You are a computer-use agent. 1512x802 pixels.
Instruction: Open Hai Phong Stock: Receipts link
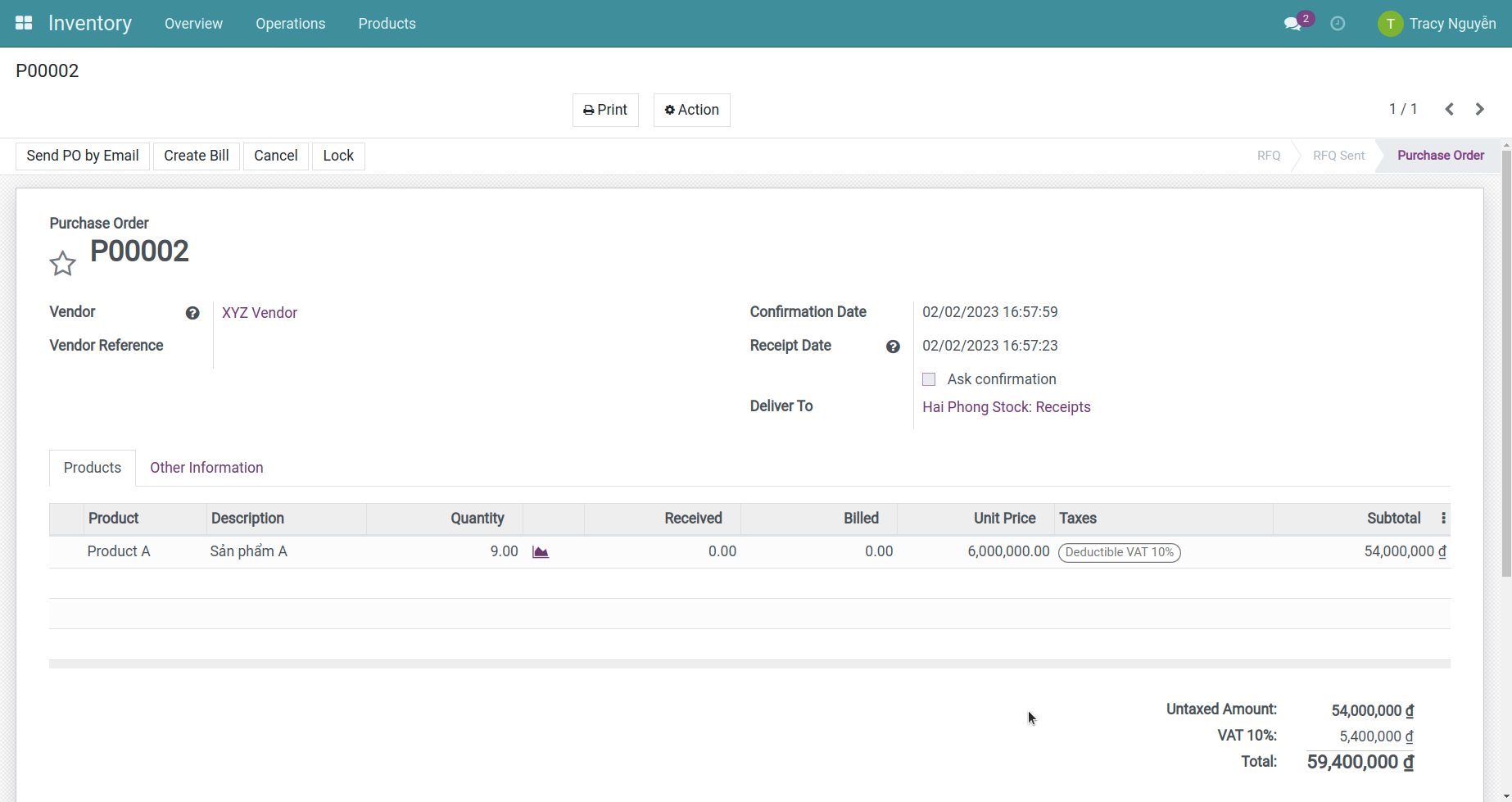[x=1006, y=406]
